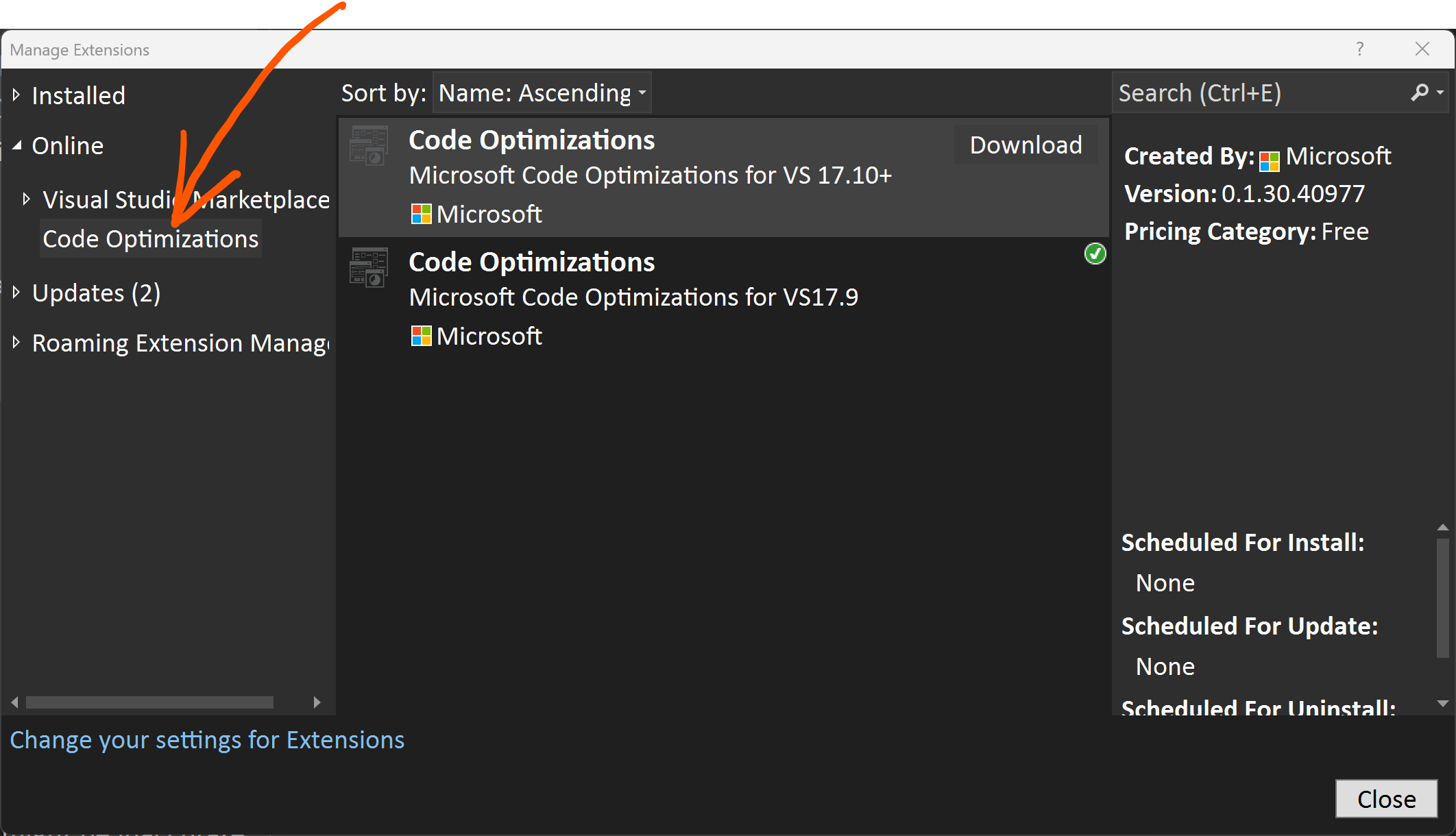Image resolution: width=1456 pixels, height=836 pixels.
Task: Expand the Installed category
Action: (16, 95)
